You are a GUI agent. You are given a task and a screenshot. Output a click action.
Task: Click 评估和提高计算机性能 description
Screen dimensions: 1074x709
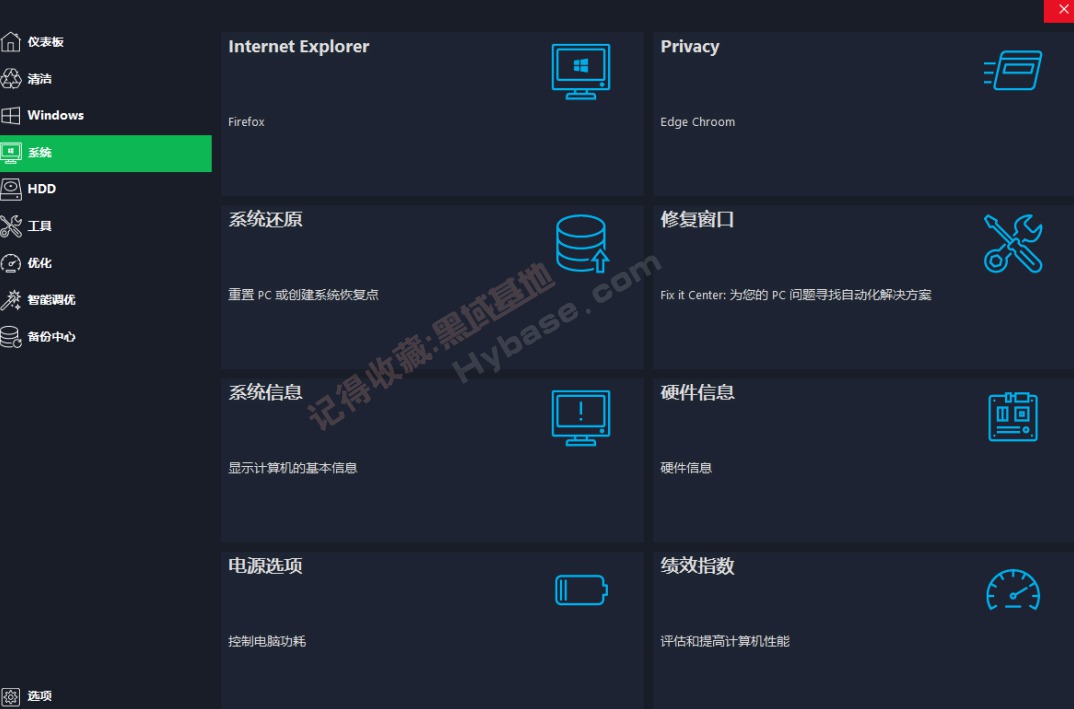click(x=725, y=642)
